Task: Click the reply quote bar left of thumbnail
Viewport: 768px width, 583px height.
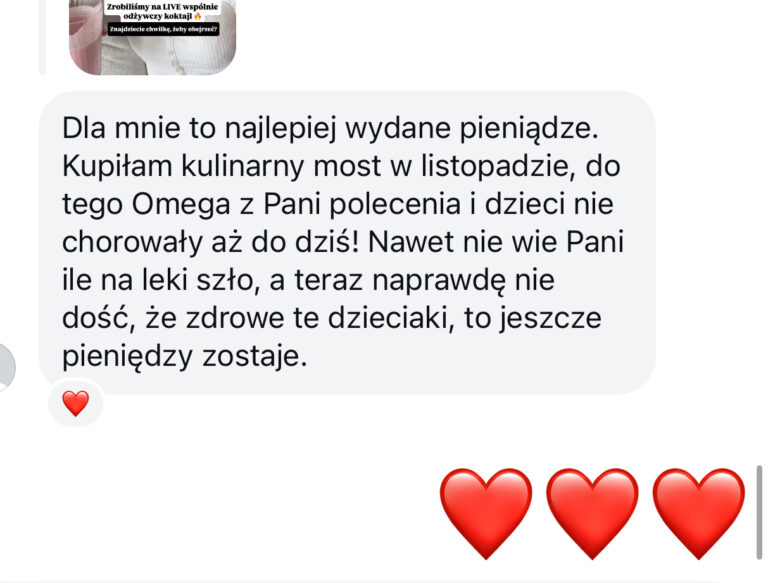Action: 42,37
